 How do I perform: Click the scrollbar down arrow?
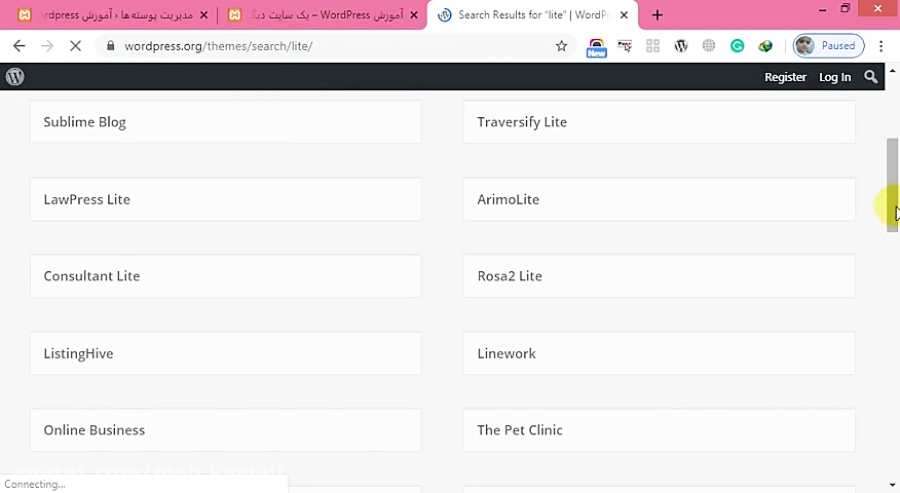point(892,486)
